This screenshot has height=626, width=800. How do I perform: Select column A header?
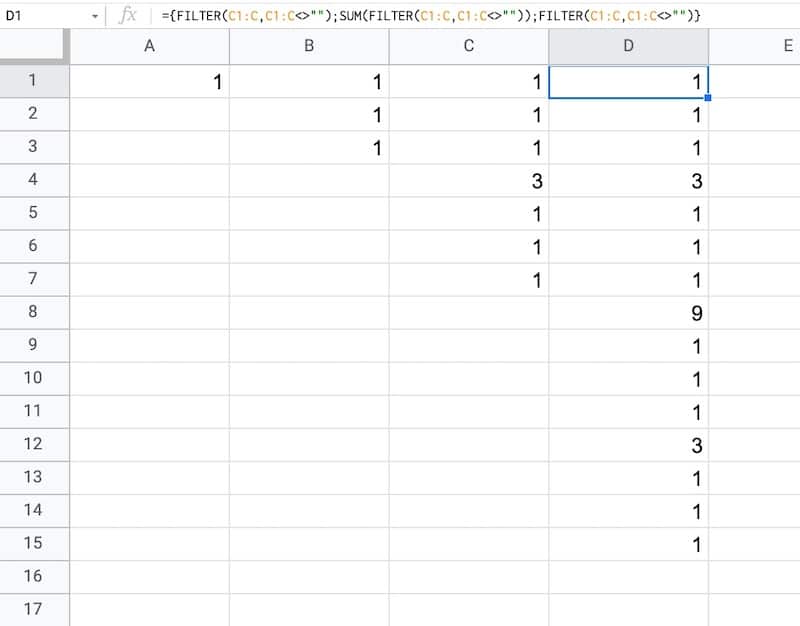coord(149,46)
